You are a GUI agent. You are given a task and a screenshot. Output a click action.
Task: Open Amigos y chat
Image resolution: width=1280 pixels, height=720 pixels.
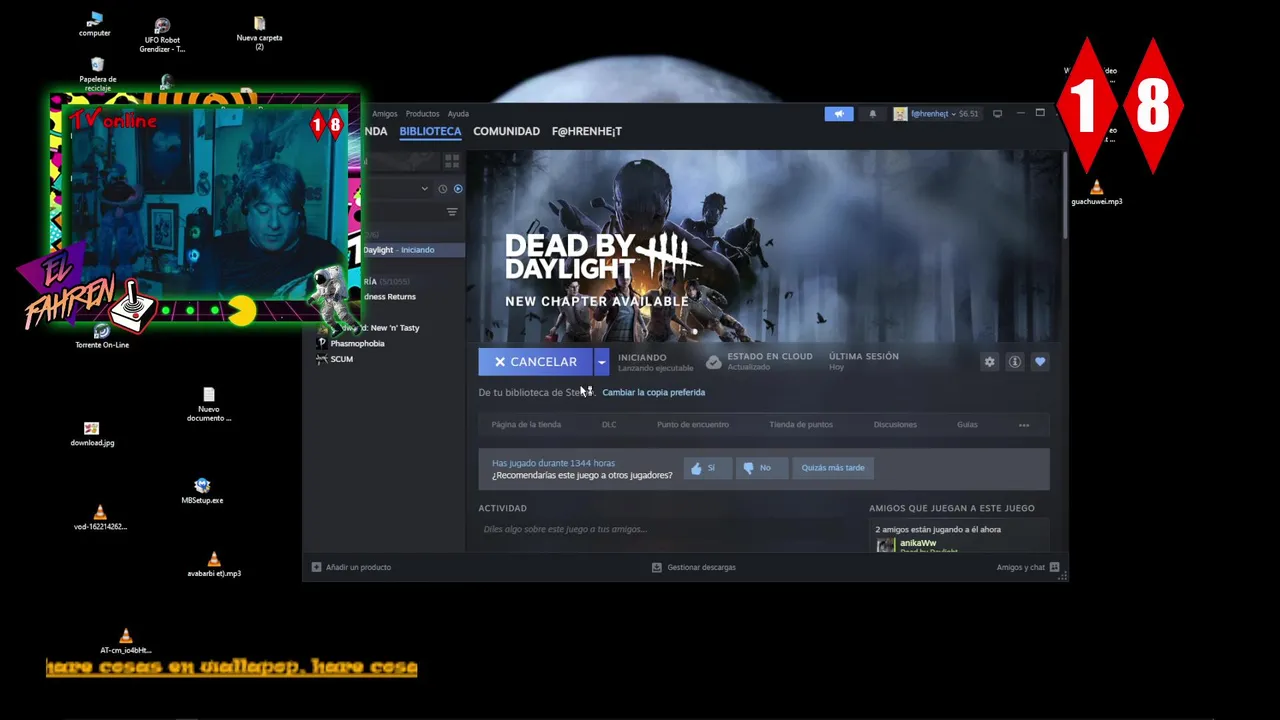pos(1027,567)
